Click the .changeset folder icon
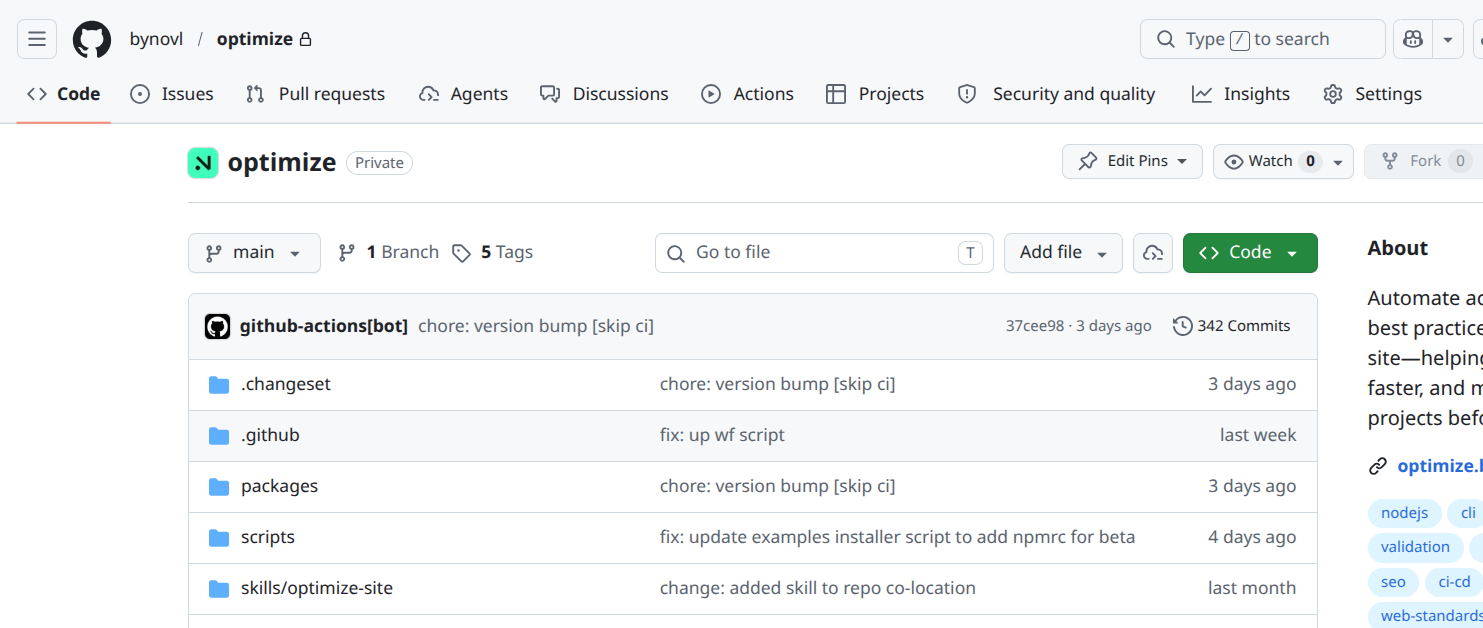This screenshot has height=628, width=1483. click(x=219, y=385)
